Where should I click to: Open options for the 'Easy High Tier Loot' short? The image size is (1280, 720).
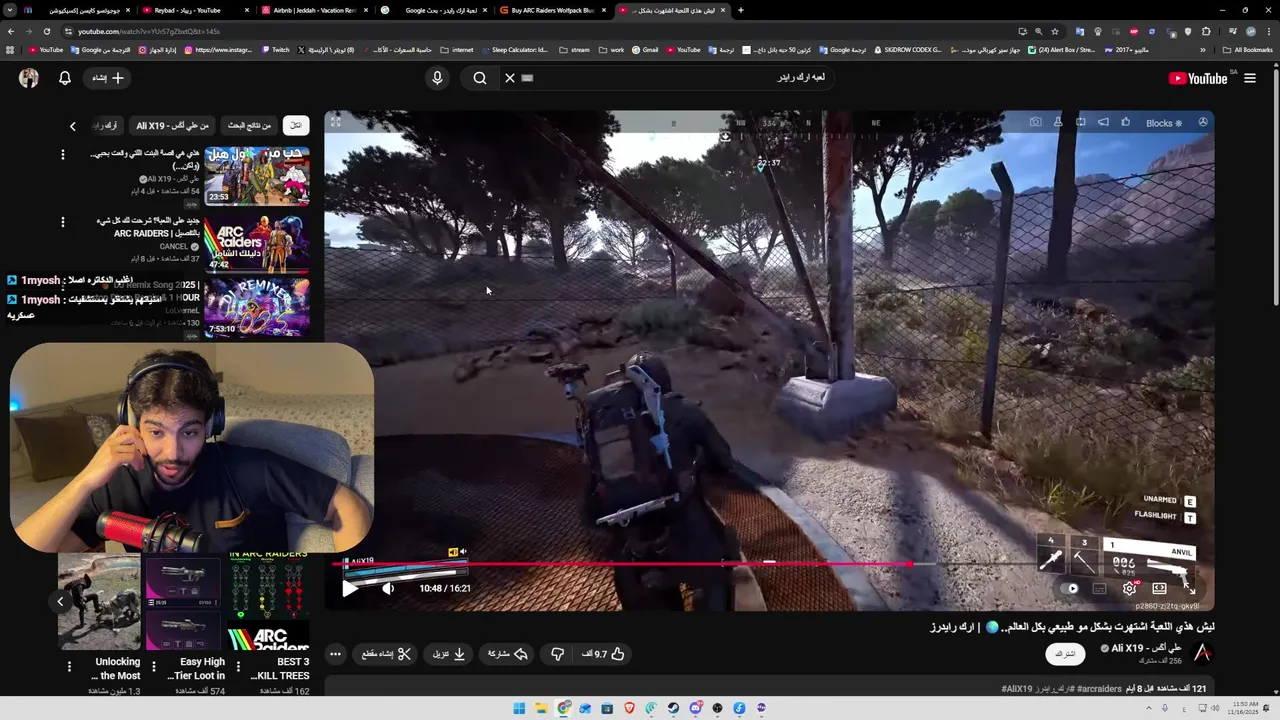pos(153,667)
